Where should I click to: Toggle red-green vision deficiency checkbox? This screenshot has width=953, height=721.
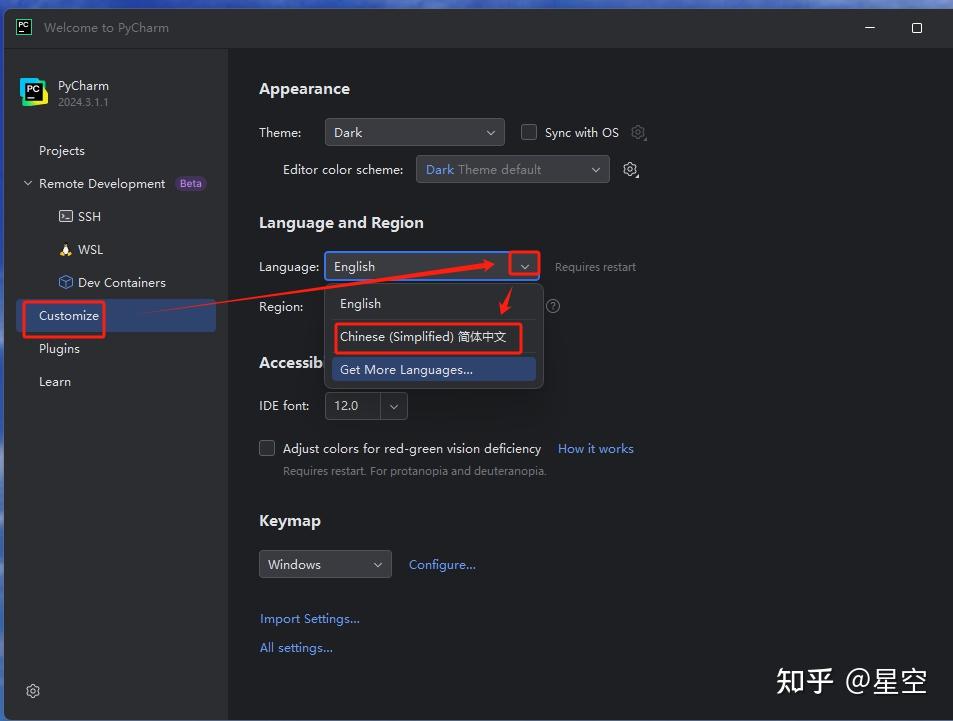click(267, 448)
